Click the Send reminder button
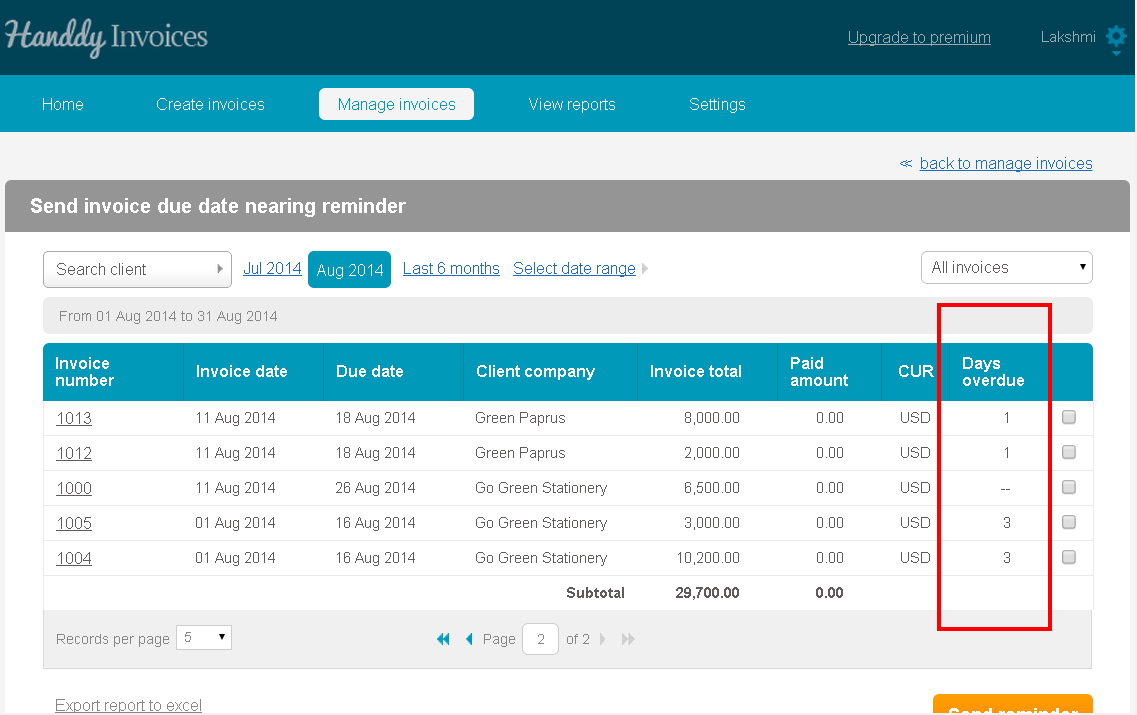Viewport: 1137px width, 715px height. tap(1013, 705)
